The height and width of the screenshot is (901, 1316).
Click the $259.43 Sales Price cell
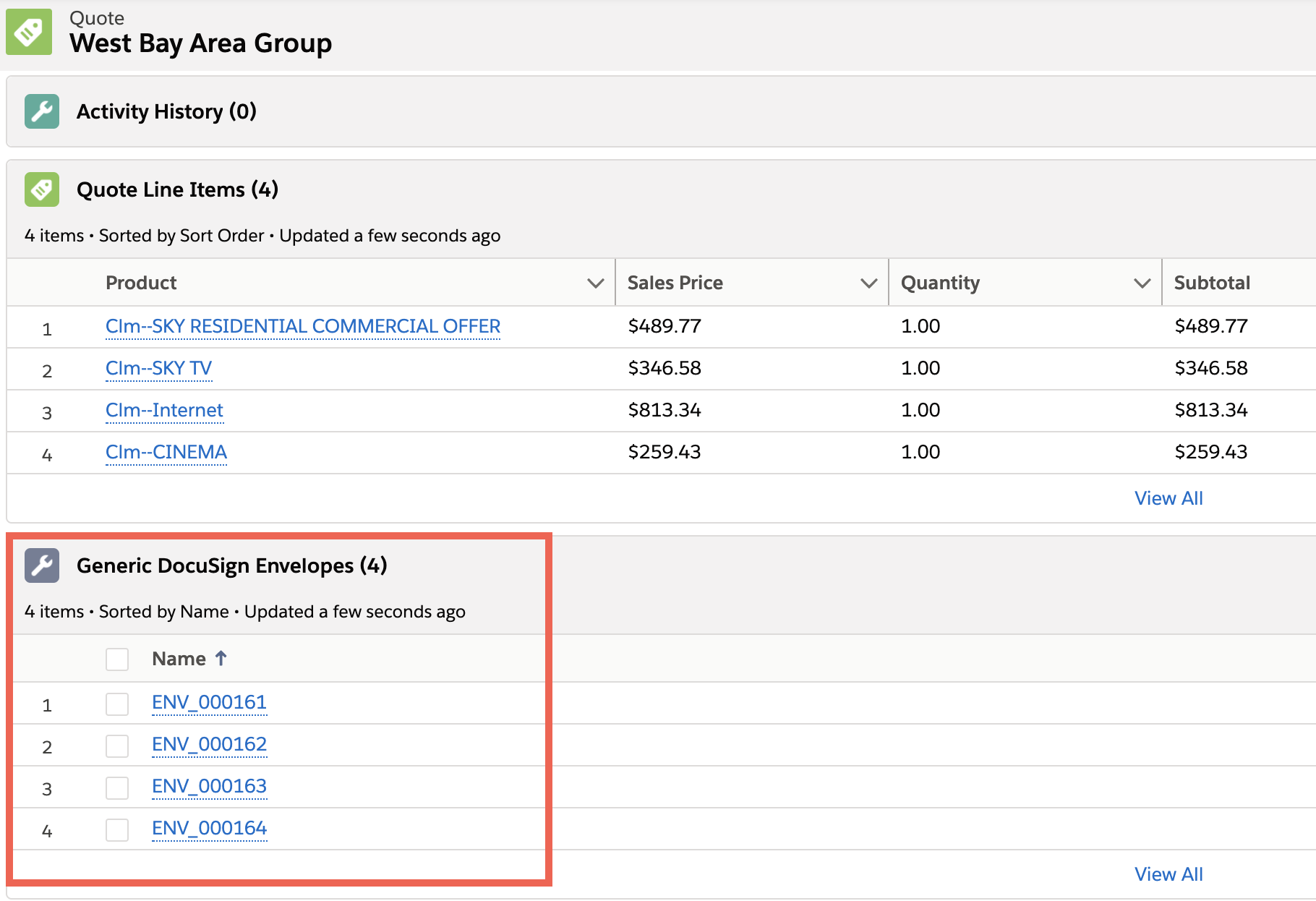665,452
